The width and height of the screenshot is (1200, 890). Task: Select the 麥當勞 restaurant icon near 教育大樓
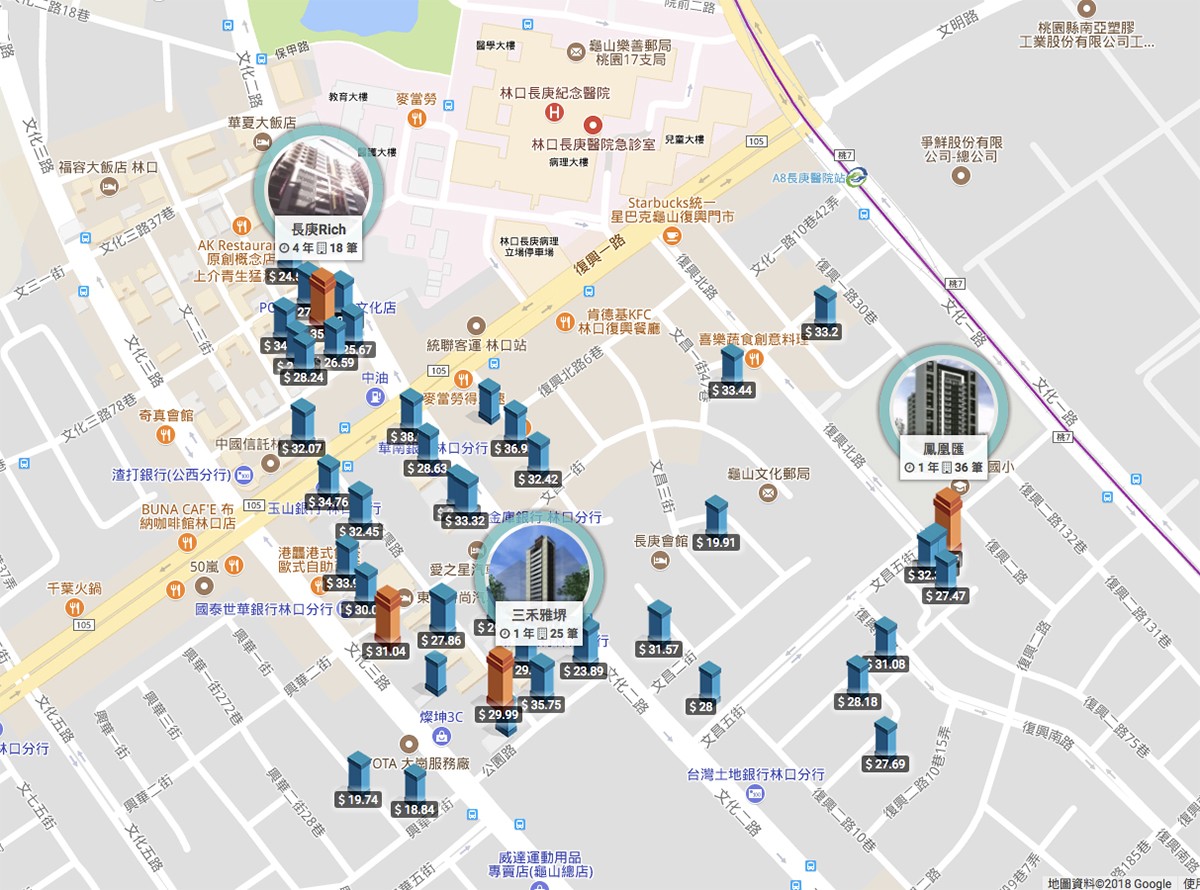(x=417, y=118)
